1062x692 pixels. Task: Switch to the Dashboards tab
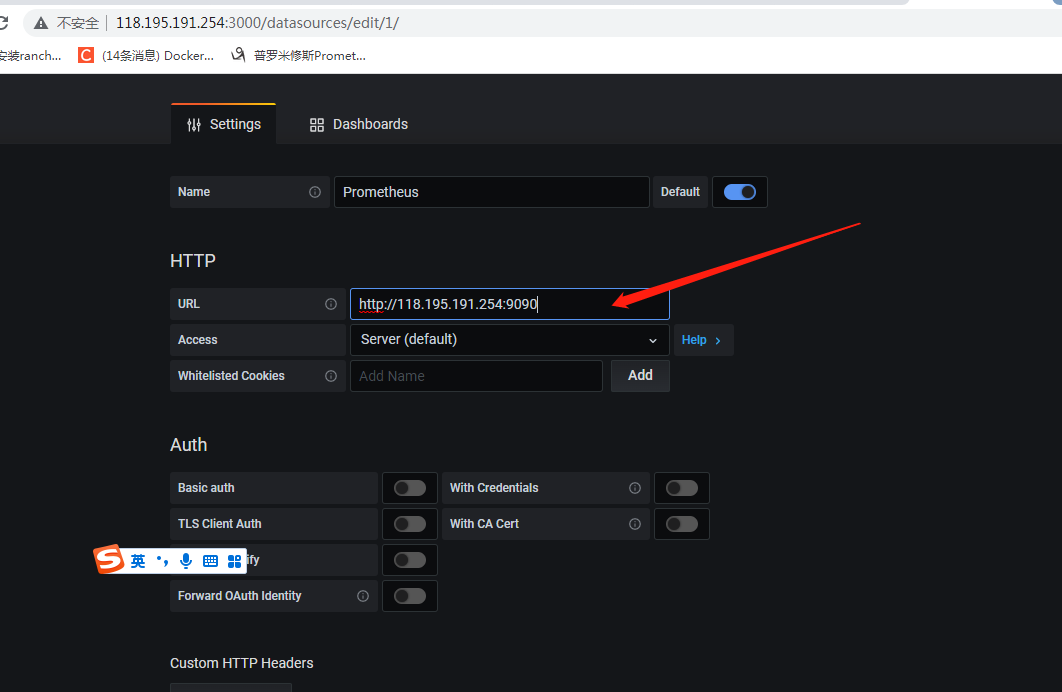tap(359, 125)
